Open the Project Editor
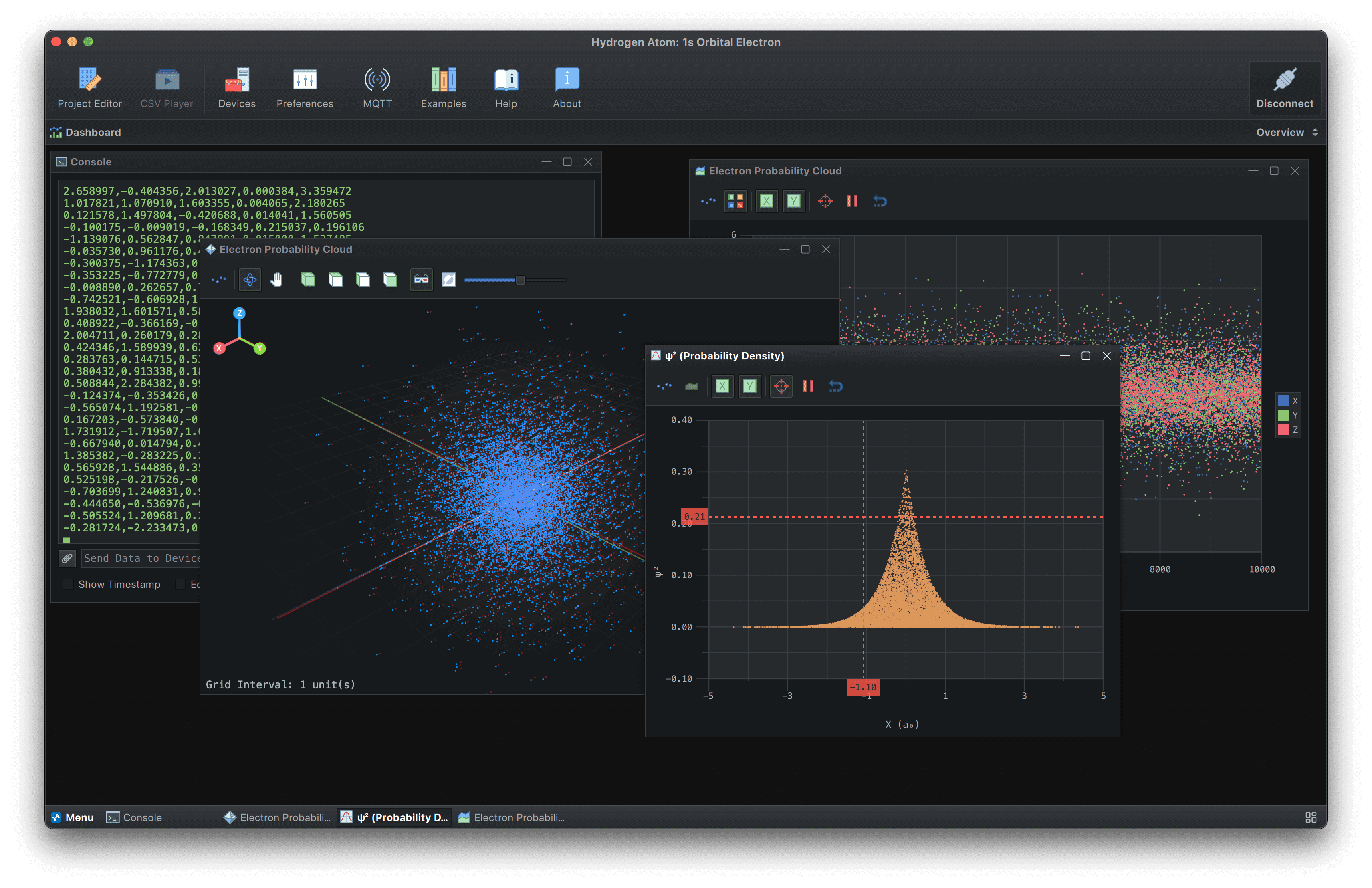1372x888 pixels. coord(89,88)
